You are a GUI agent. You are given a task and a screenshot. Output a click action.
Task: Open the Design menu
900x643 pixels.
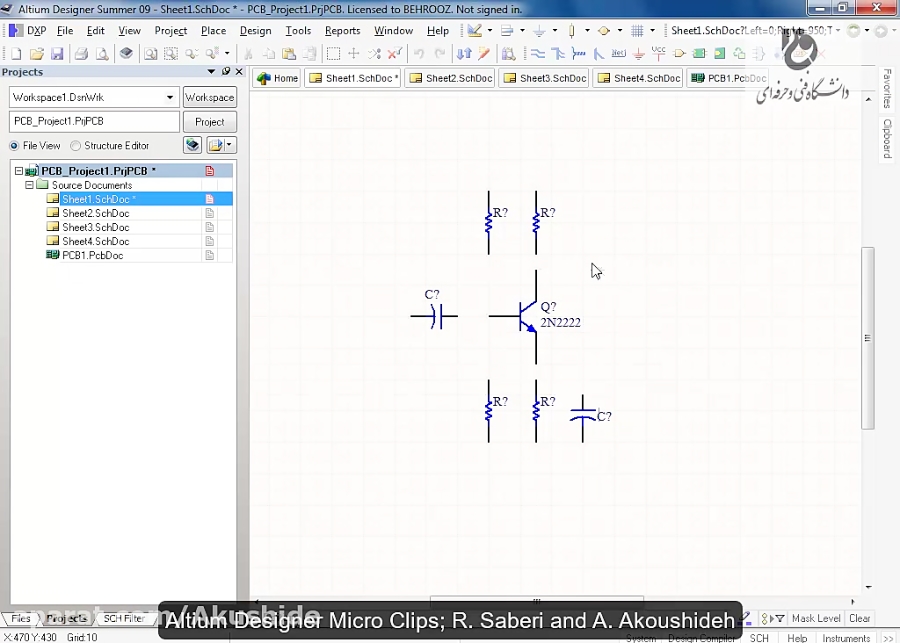pos(255,30)
